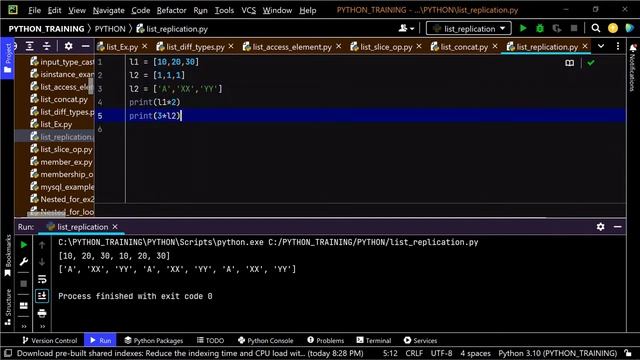Toggle the Bookmarks side panel
Image resolution: width=640 pixels, height=360 pixels.
pyautogui.click(x=7, y=256)
